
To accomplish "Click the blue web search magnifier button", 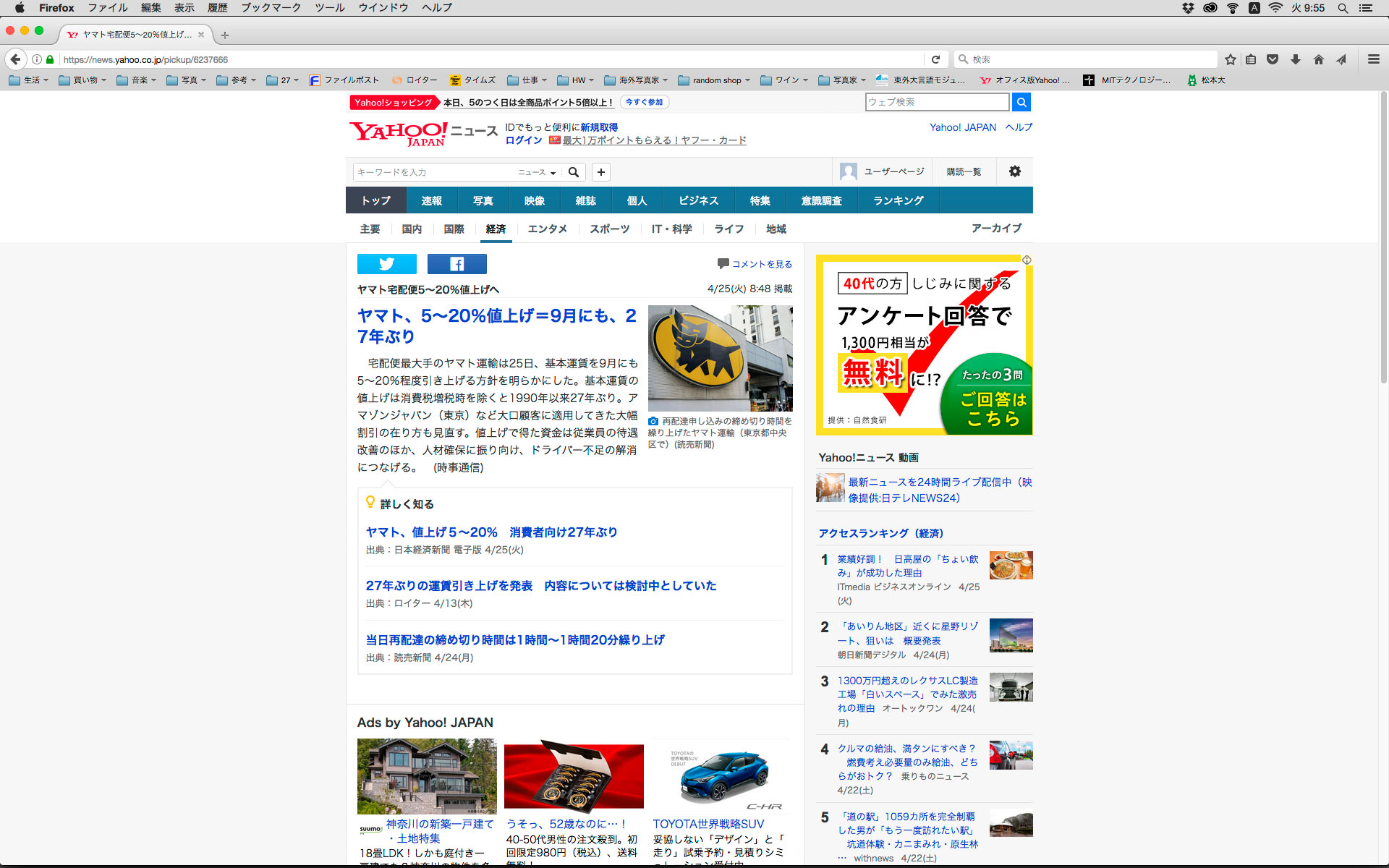I will (1021, 102).
